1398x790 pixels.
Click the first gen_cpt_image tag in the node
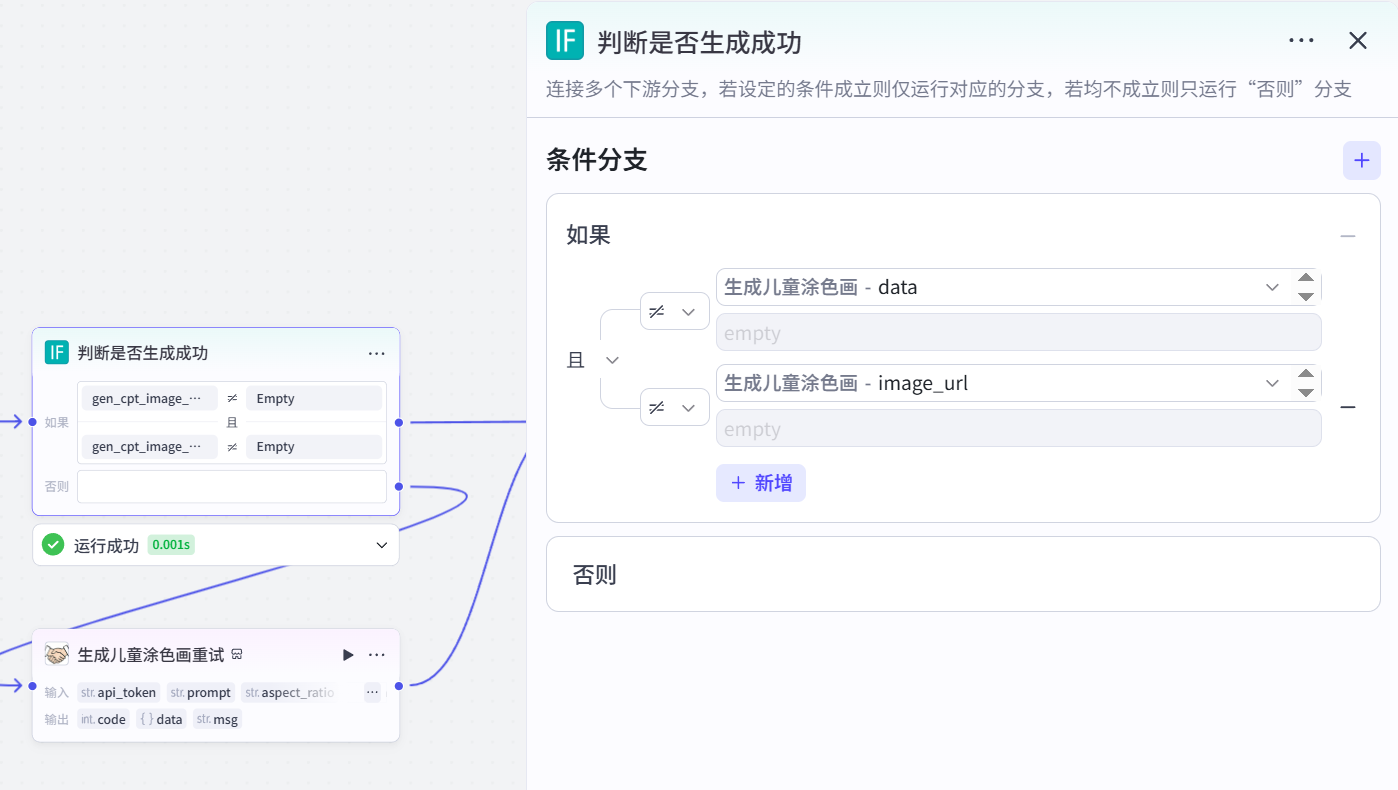150,398
